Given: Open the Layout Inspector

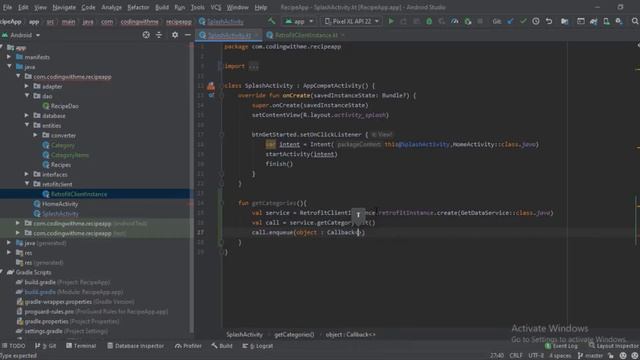Looking at the screenshot, I should tap(613, 346).
